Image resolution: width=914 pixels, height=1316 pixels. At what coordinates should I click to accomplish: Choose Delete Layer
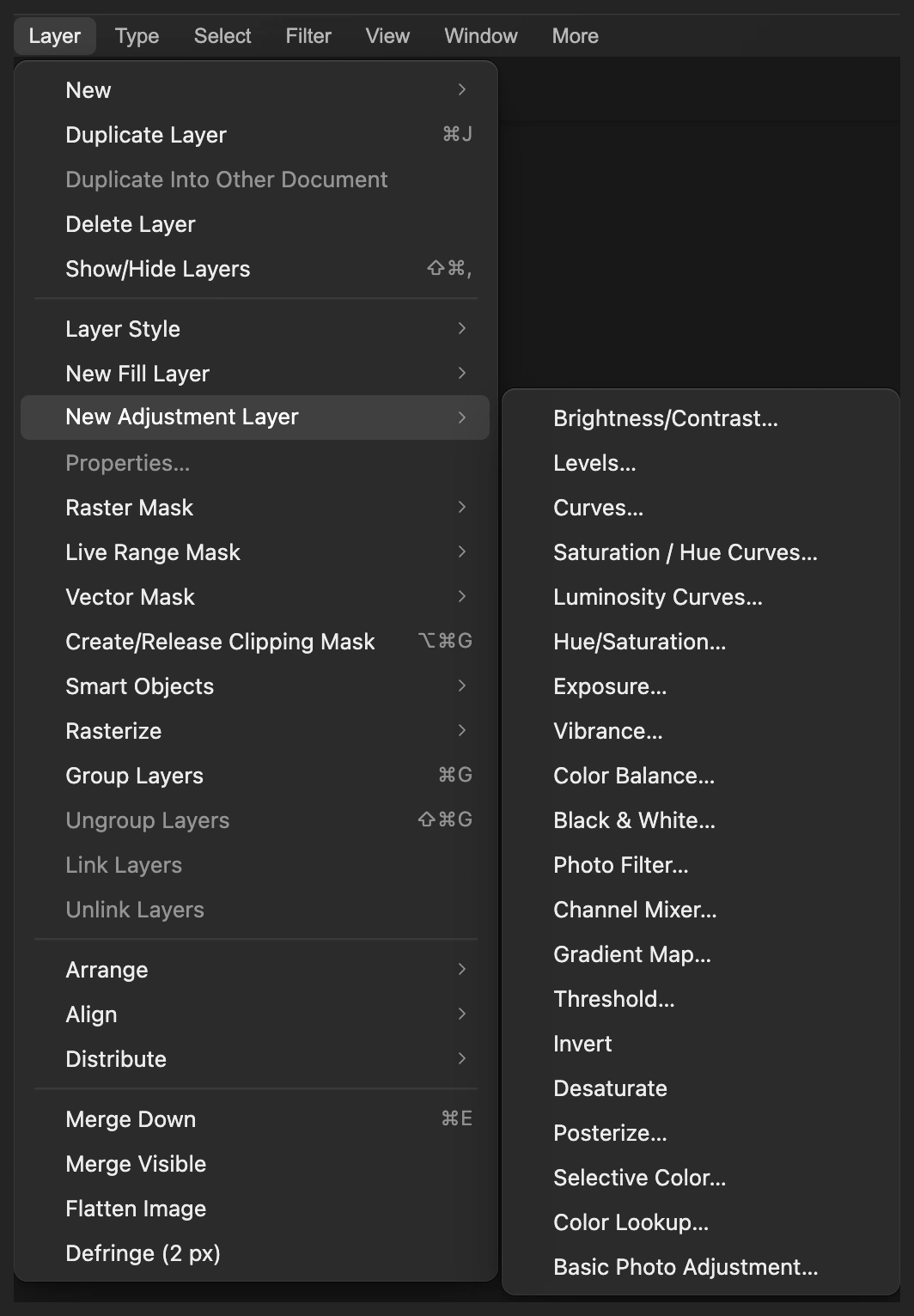coord(255,224)
